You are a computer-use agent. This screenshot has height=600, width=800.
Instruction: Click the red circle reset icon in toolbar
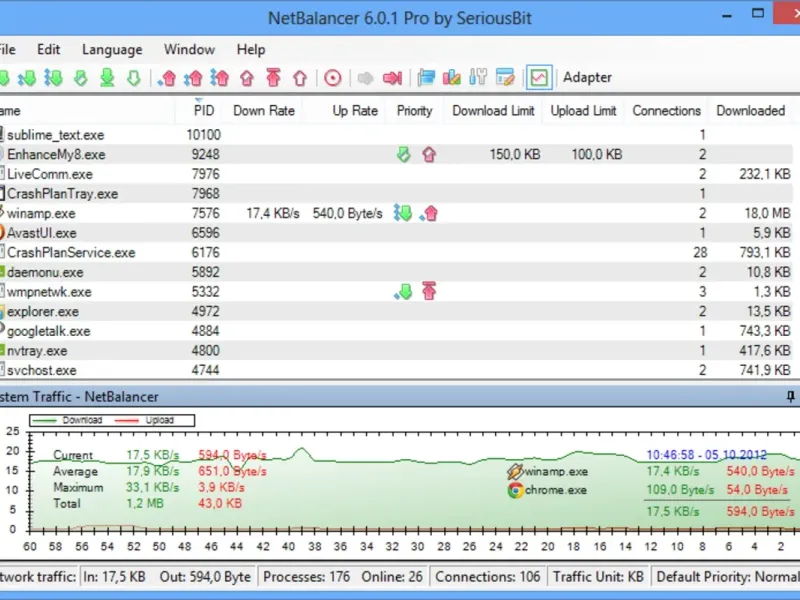[x=333, y=77]
